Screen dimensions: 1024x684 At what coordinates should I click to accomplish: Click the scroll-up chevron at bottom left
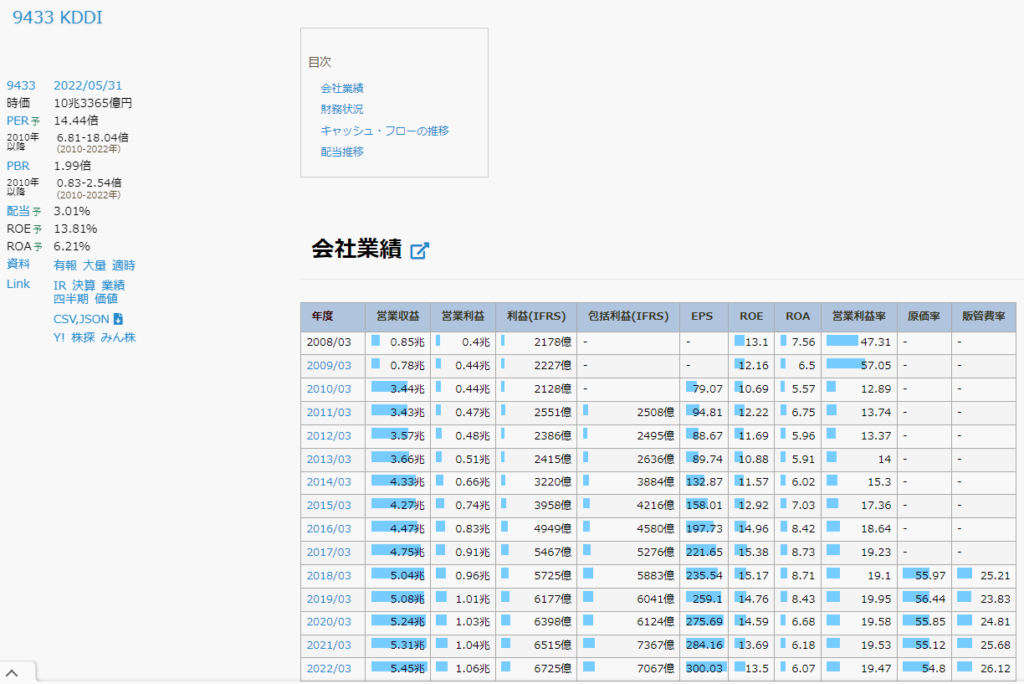(12, 672)
